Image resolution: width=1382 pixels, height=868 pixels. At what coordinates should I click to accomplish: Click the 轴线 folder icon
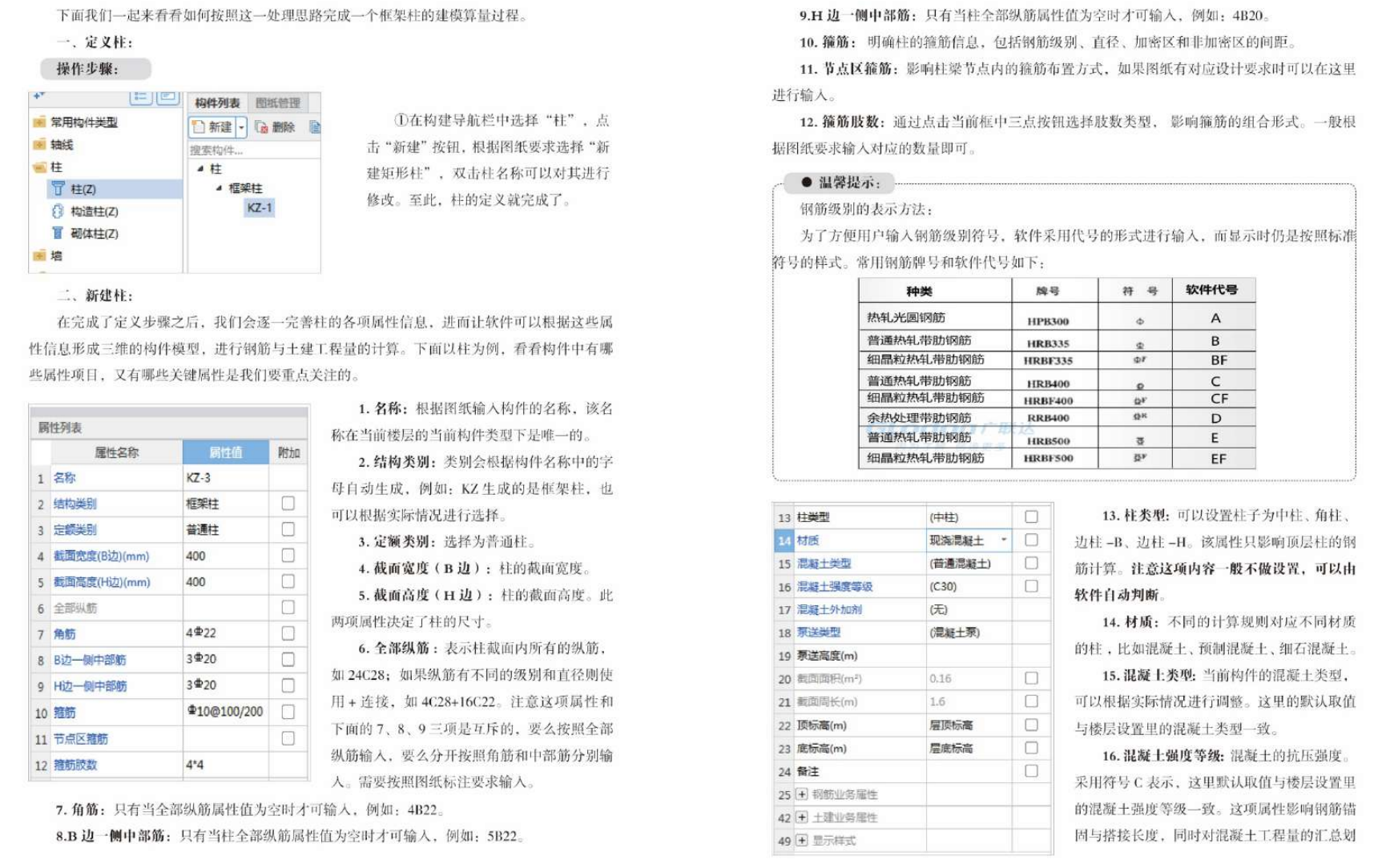coord(39,144)
